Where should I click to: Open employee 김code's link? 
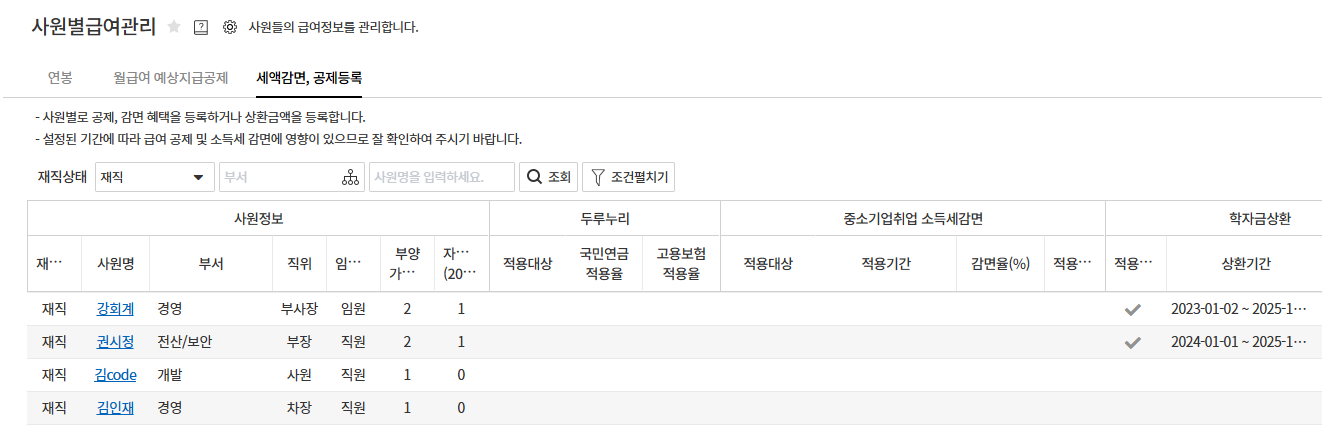click(x=115, y=375)
